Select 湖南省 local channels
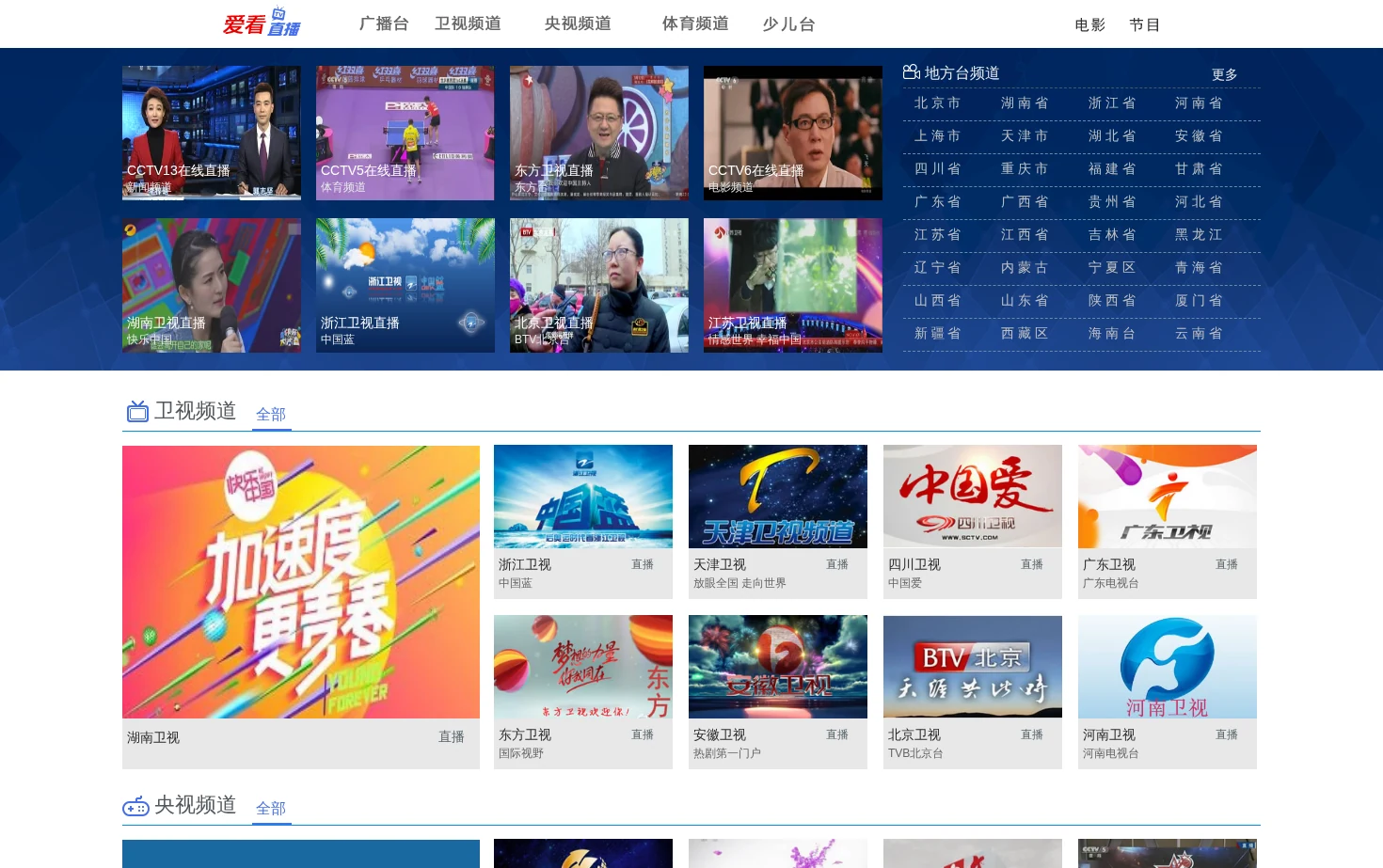The image size is (1383, 868). coord(1025,103)
